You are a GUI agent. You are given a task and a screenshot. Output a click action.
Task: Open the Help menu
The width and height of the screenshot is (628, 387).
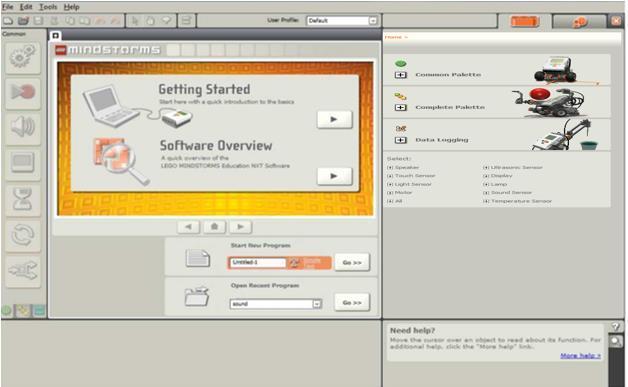(x=72, y=7)
